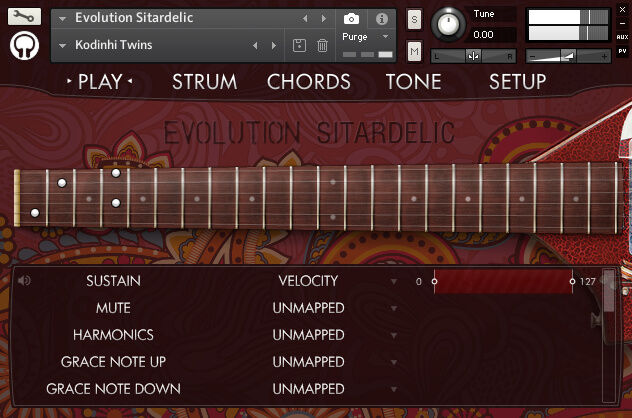Open the Mute mapping dropdown arrow

click(393, 308)
